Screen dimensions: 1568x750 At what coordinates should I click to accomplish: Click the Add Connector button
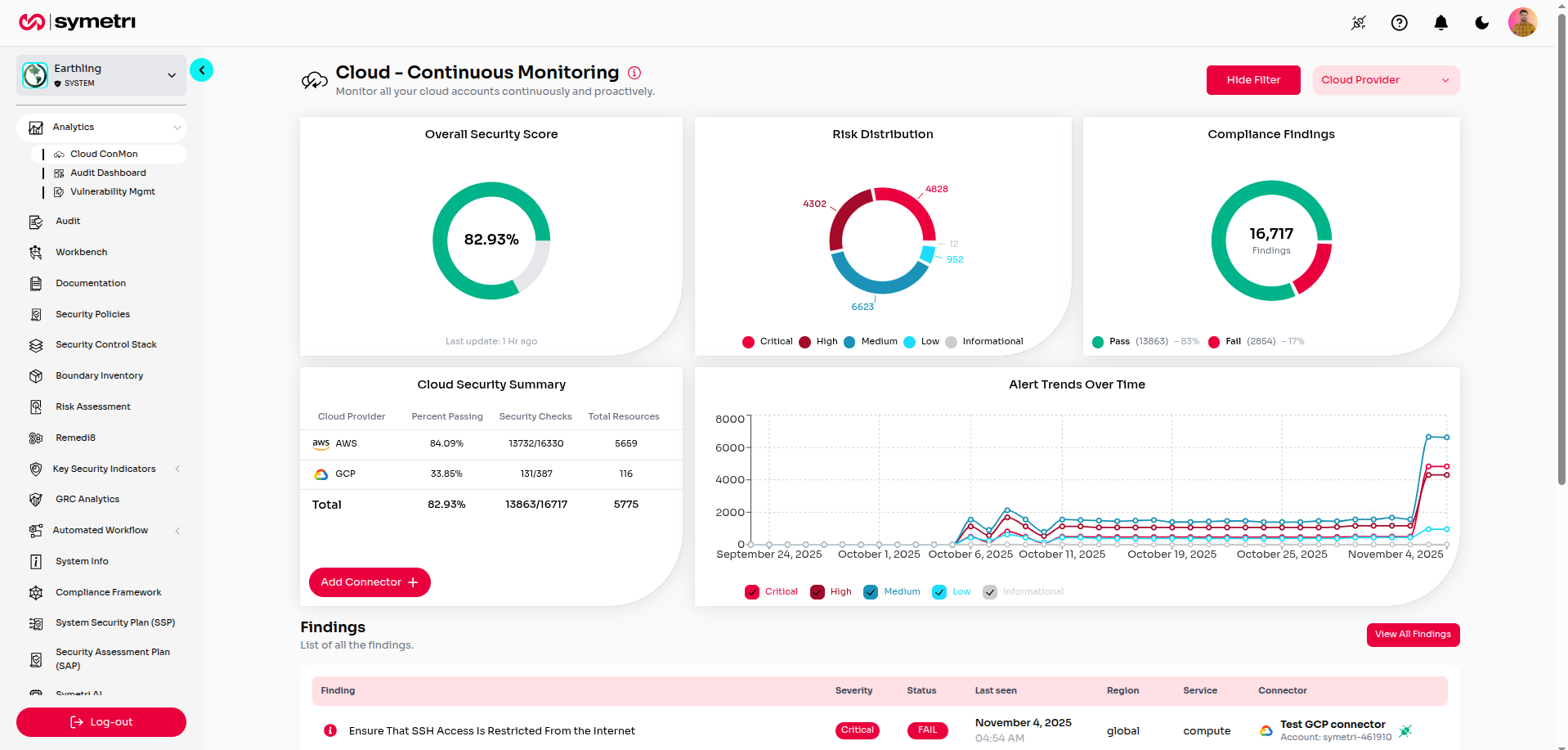pos(370,582)
